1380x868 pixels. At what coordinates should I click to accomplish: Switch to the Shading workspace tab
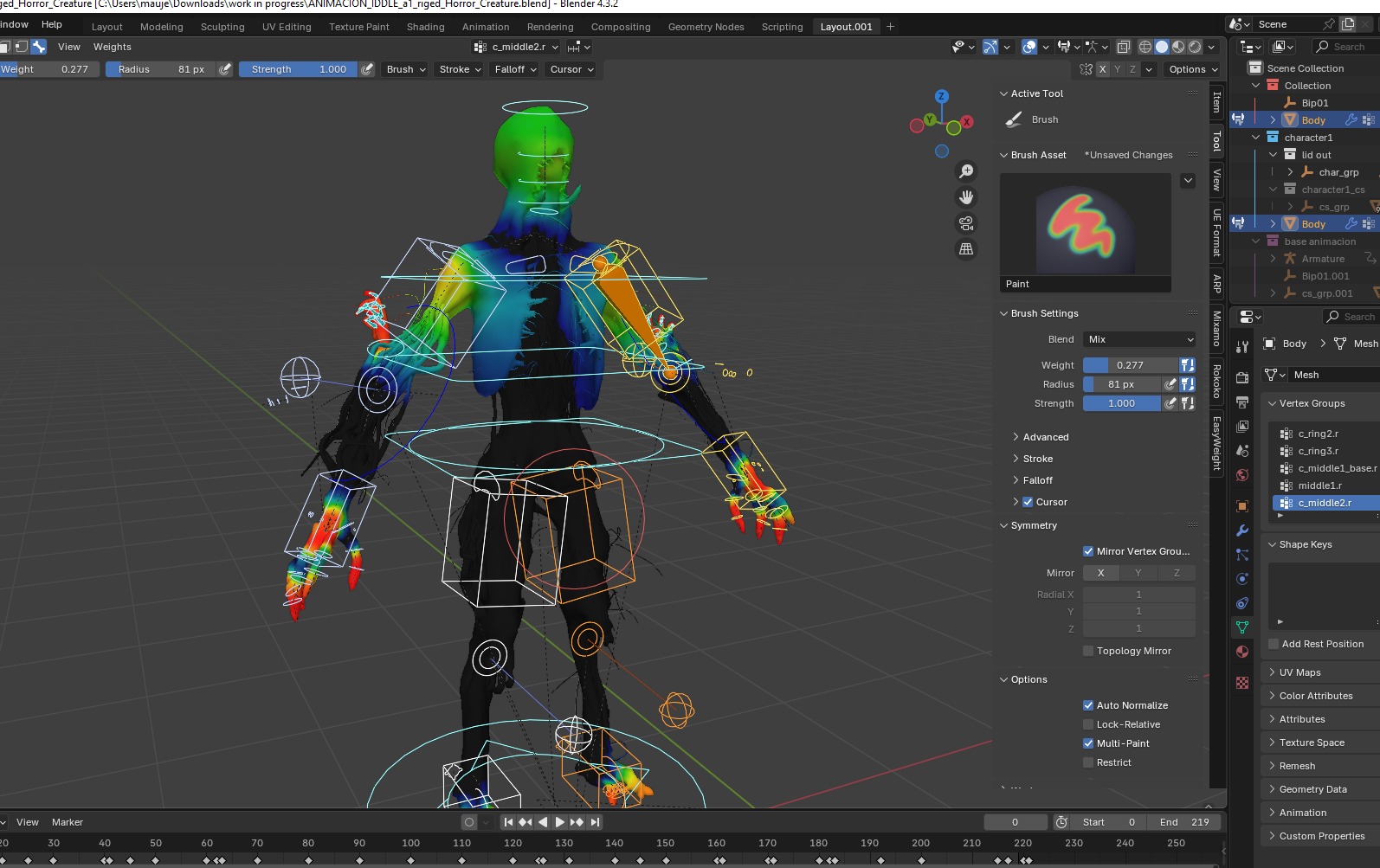click(425, 27)
